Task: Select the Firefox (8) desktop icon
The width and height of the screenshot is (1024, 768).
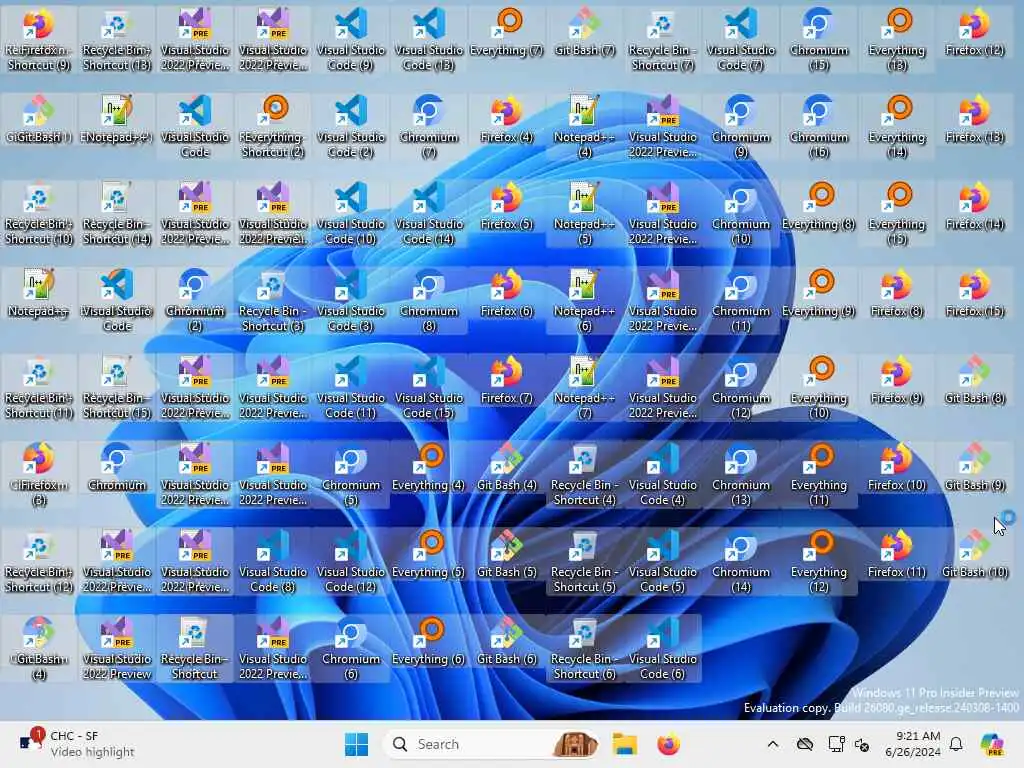Action: point(897,296)
